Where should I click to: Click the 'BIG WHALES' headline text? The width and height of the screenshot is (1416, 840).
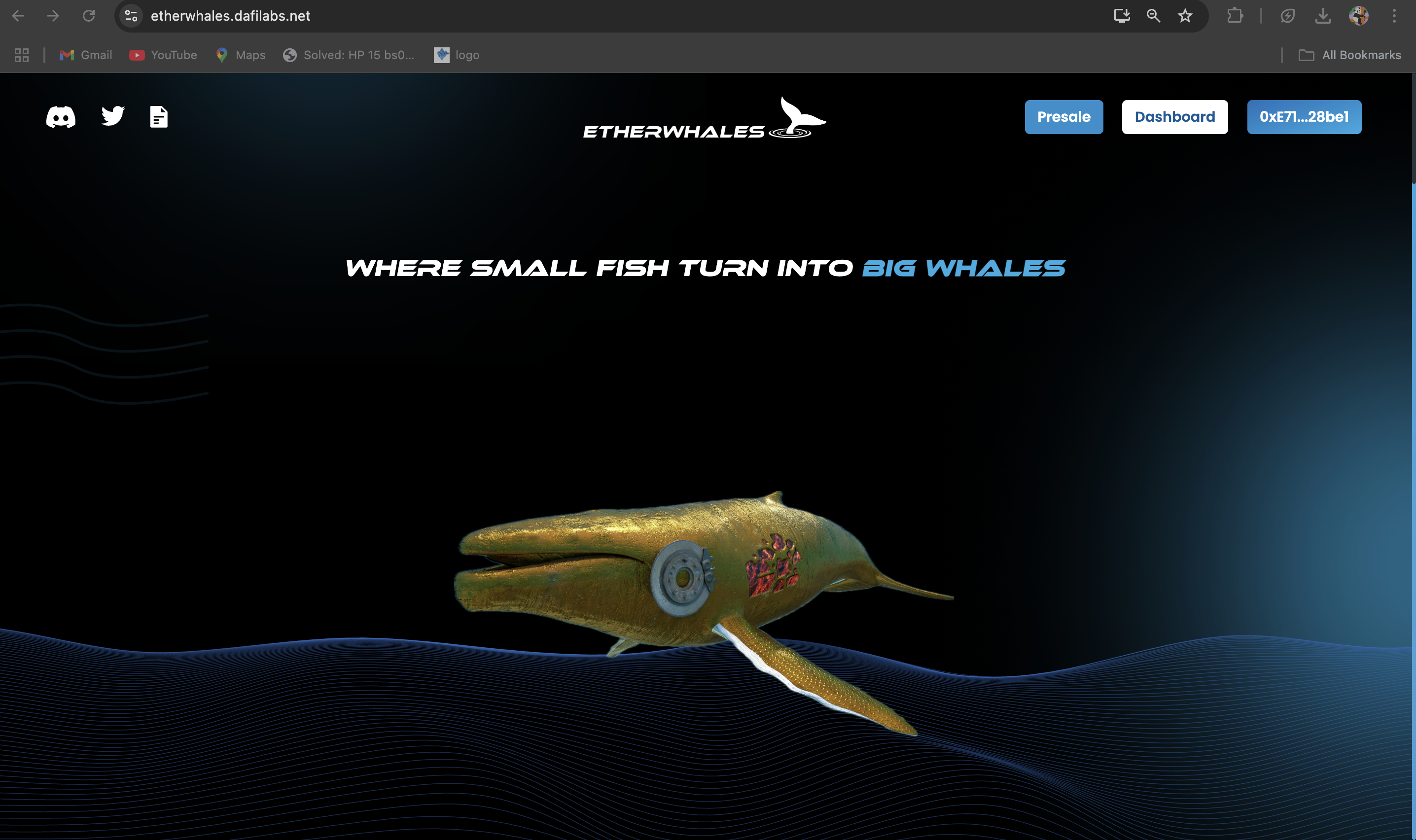(964, 268)
